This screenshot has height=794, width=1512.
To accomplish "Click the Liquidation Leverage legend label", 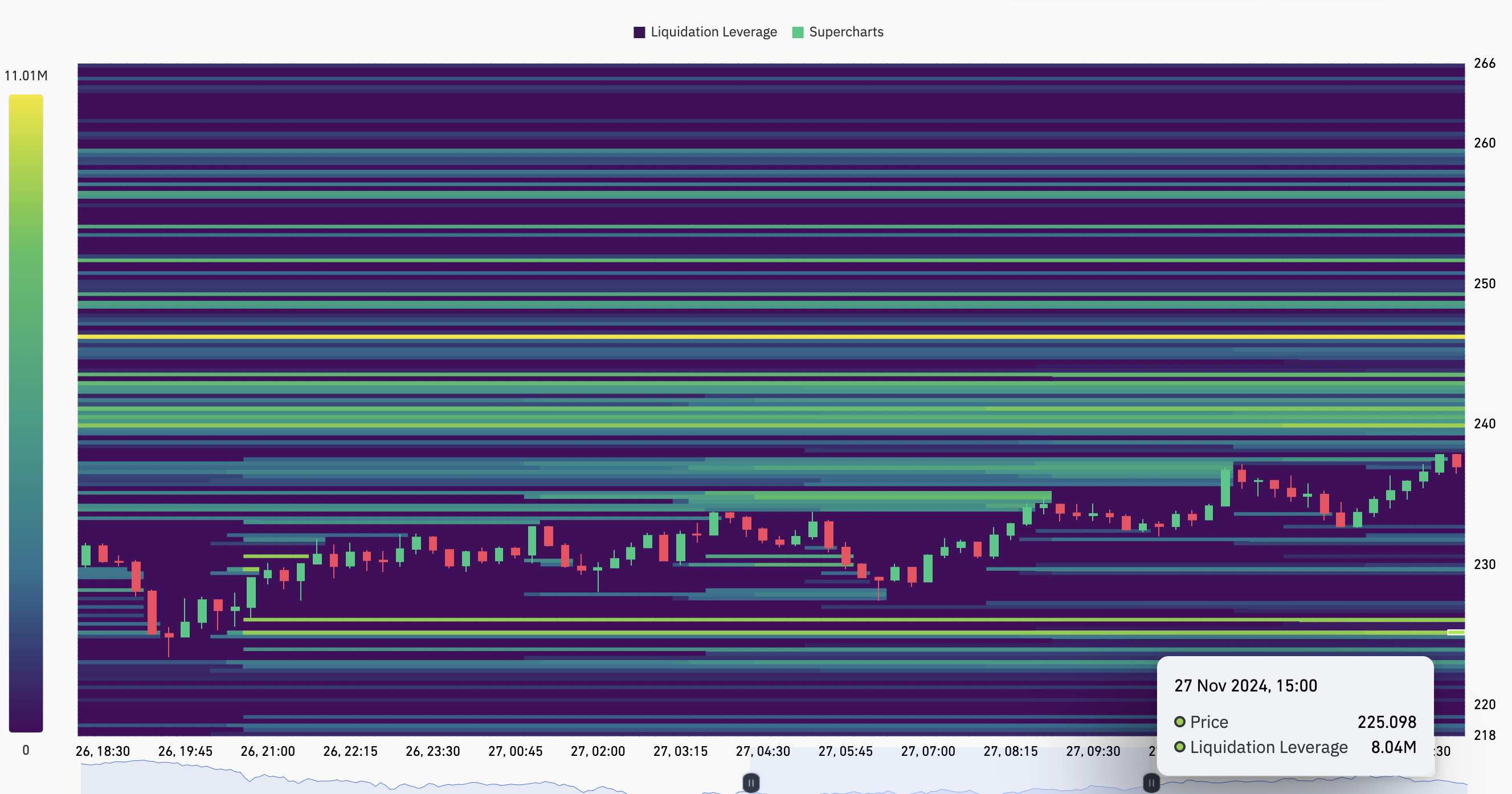I will pyautogui.click(x=713, y=32).
